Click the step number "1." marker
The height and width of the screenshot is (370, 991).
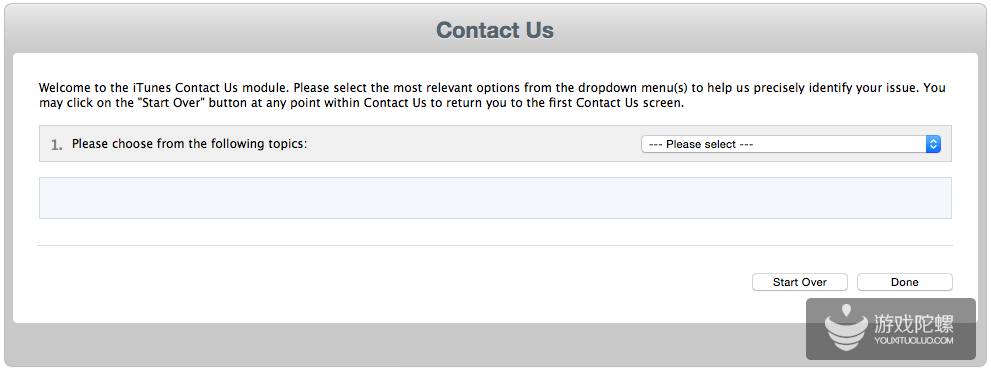[57, 144]
